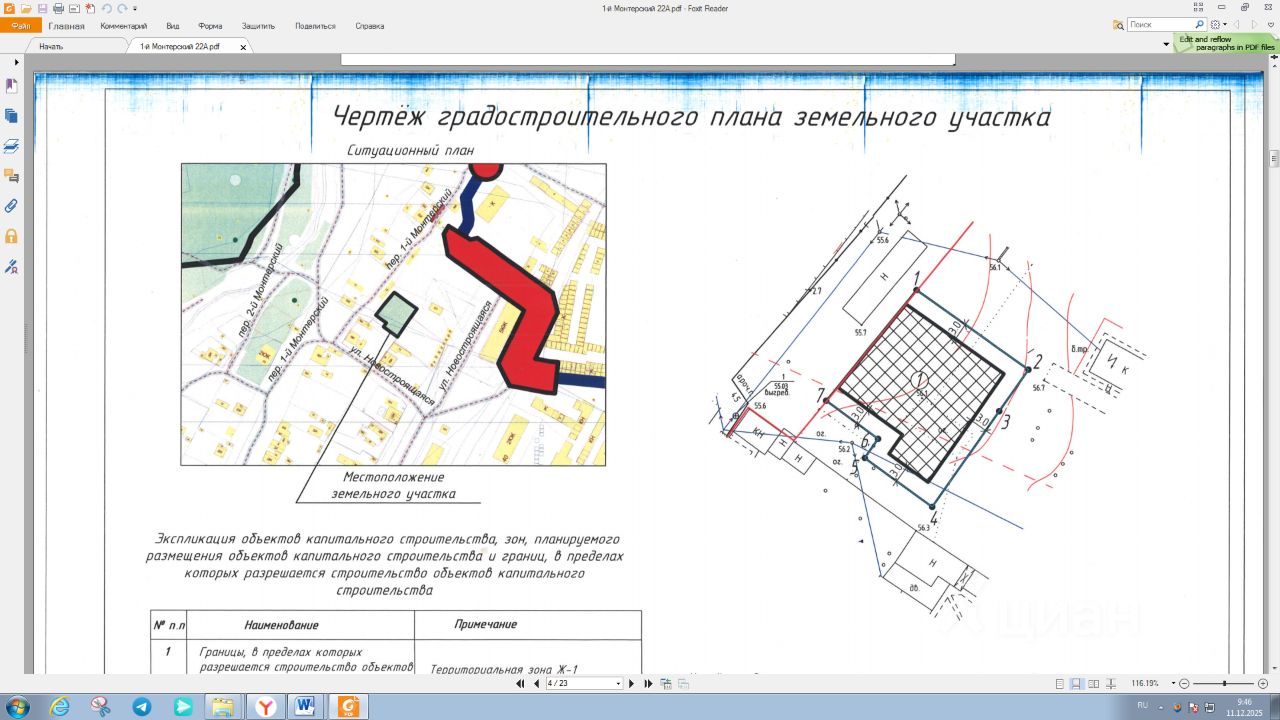1280x720 pixels.
Task: Switch to the Главная ribbon tab
Action: (66, 26)
